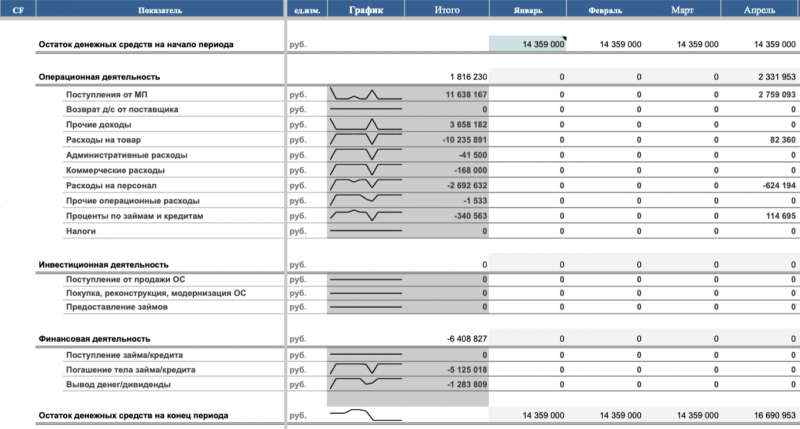Select the Инвестиционная деятельность row label
The width and height of the screenshot is (800, 429).
click(x=104, y=265)
